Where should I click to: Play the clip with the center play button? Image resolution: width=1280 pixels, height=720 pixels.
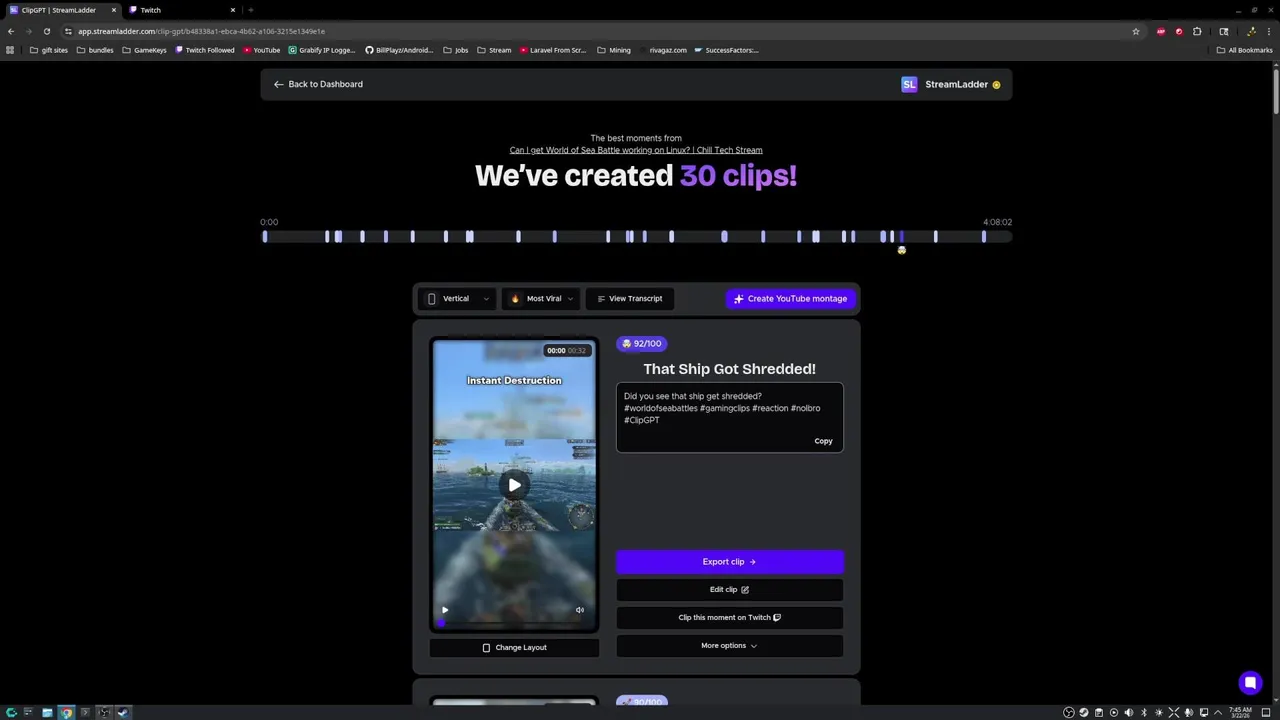click(514, 485)
